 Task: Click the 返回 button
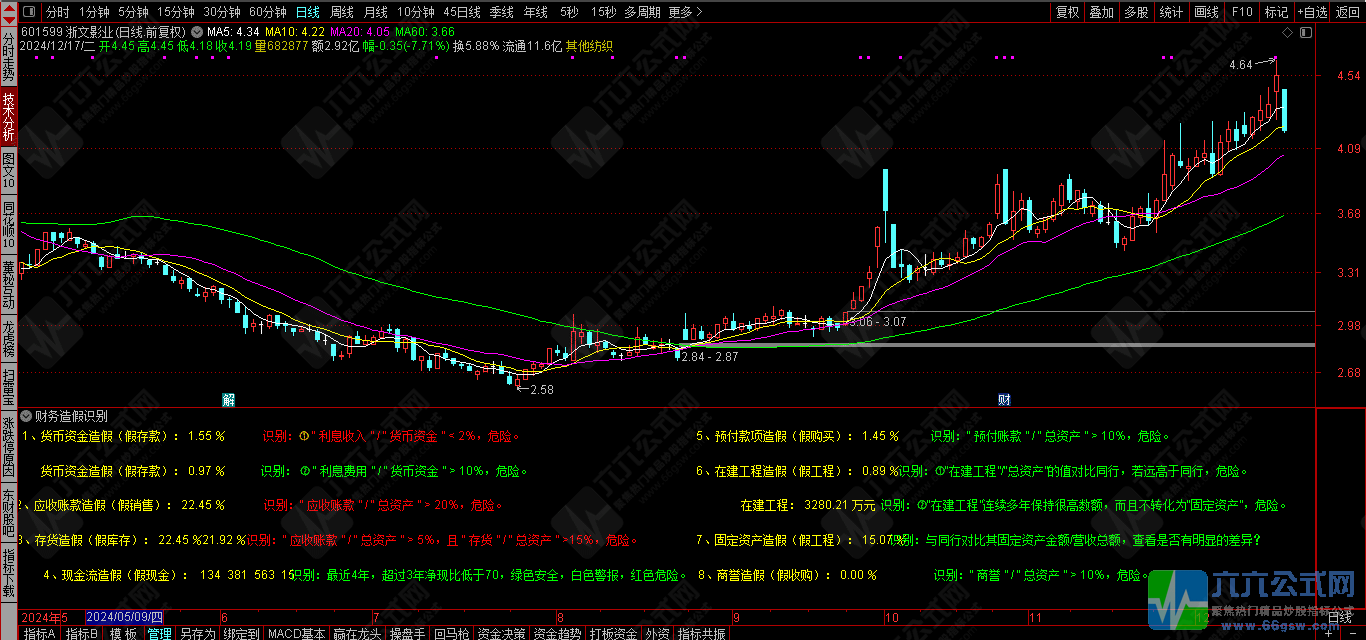[x=1346, y=12]
